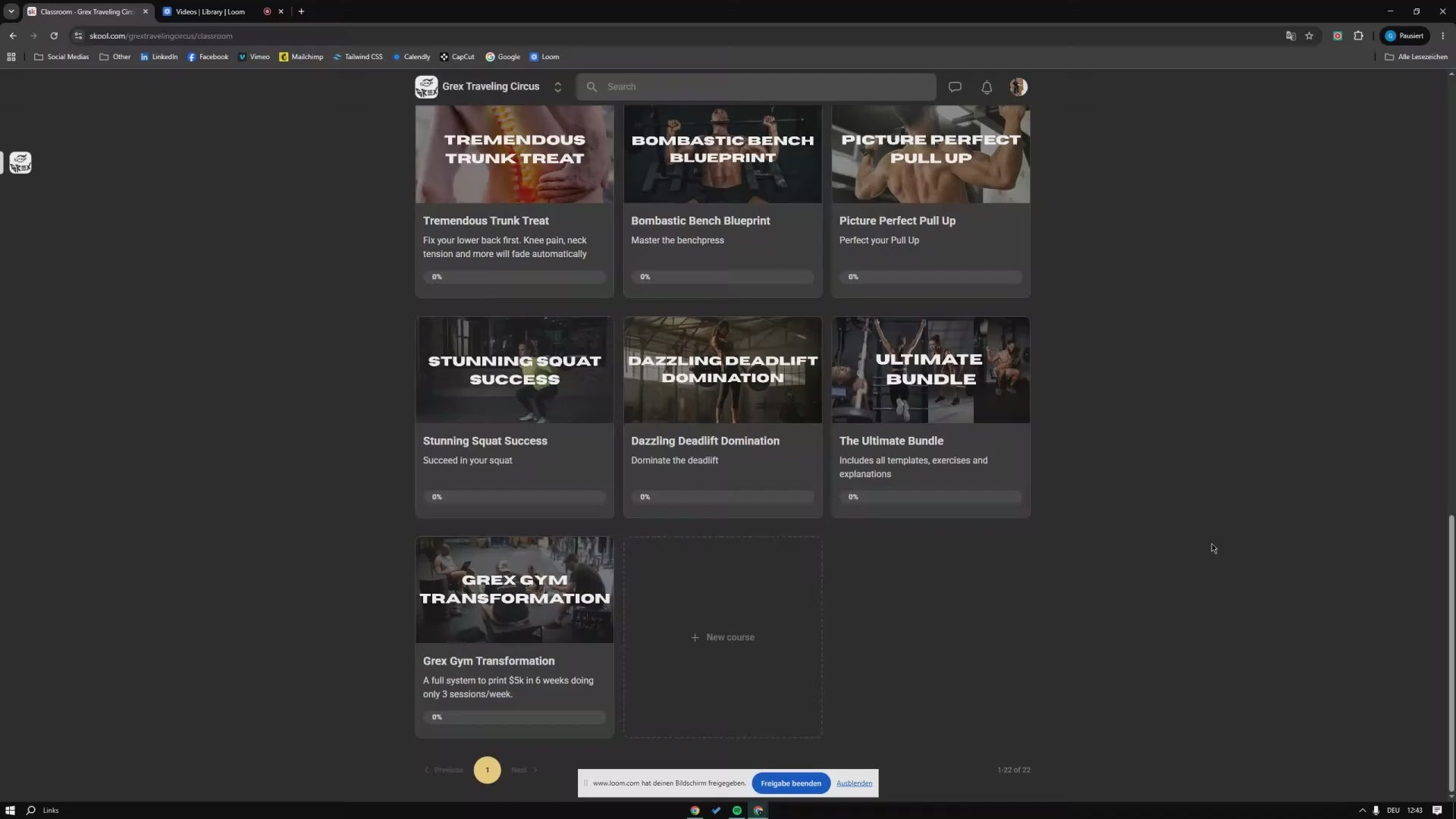Open the user profile avatar menu
The height and width of the screenshot is (819, 1456).
1018,87
